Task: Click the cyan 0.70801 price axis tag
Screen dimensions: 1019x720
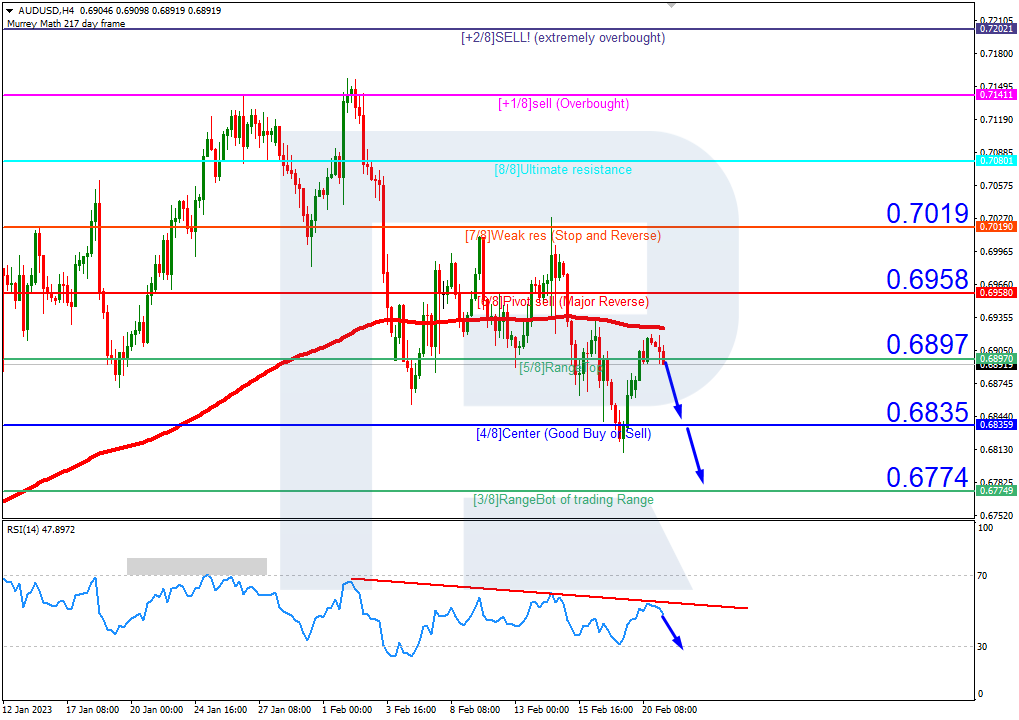Action: tap(996, 161)
